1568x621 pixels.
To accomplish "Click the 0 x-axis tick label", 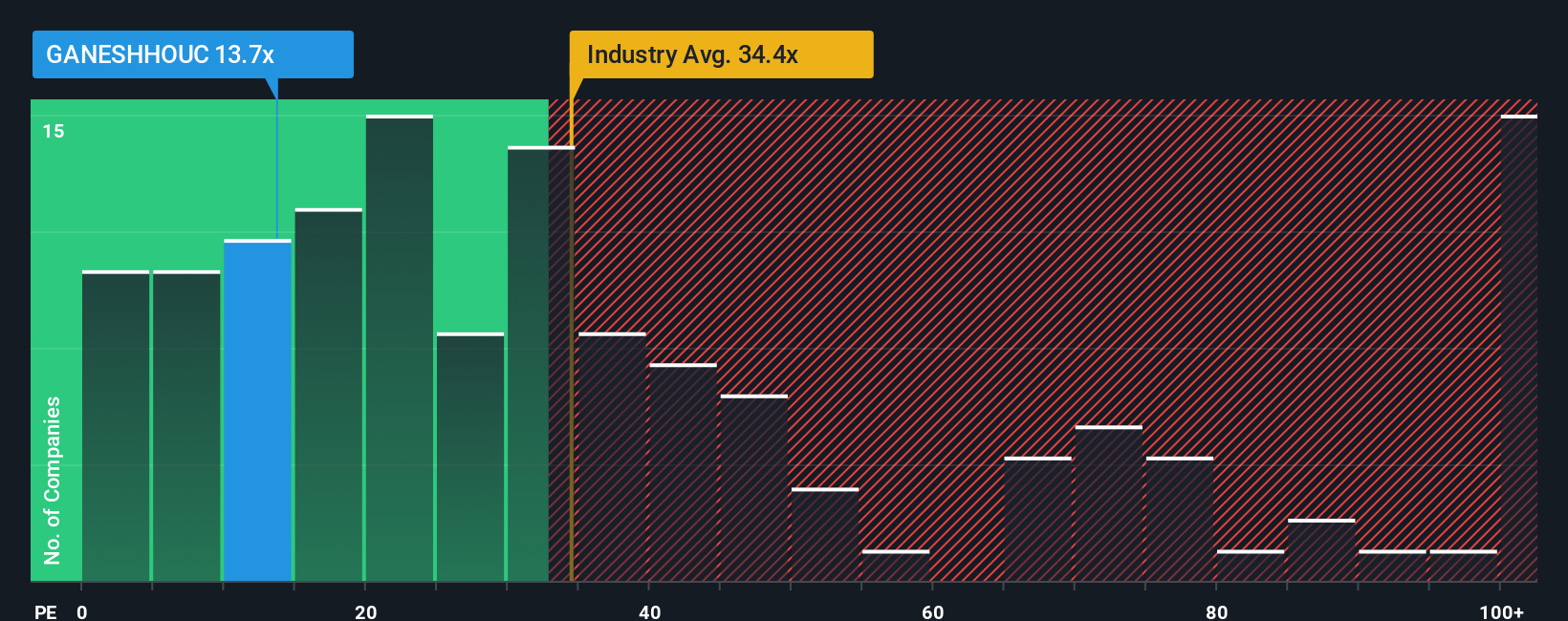I will pos(82,611).
